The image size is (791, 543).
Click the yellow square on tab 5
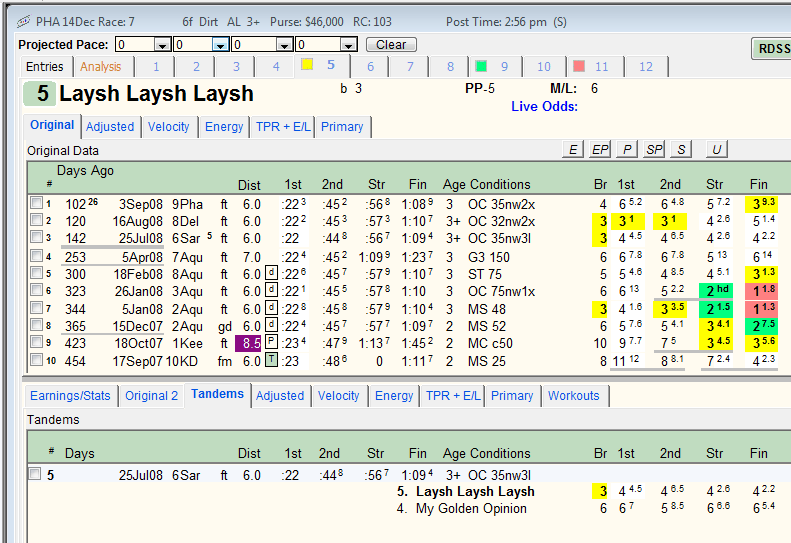(307, 65)
